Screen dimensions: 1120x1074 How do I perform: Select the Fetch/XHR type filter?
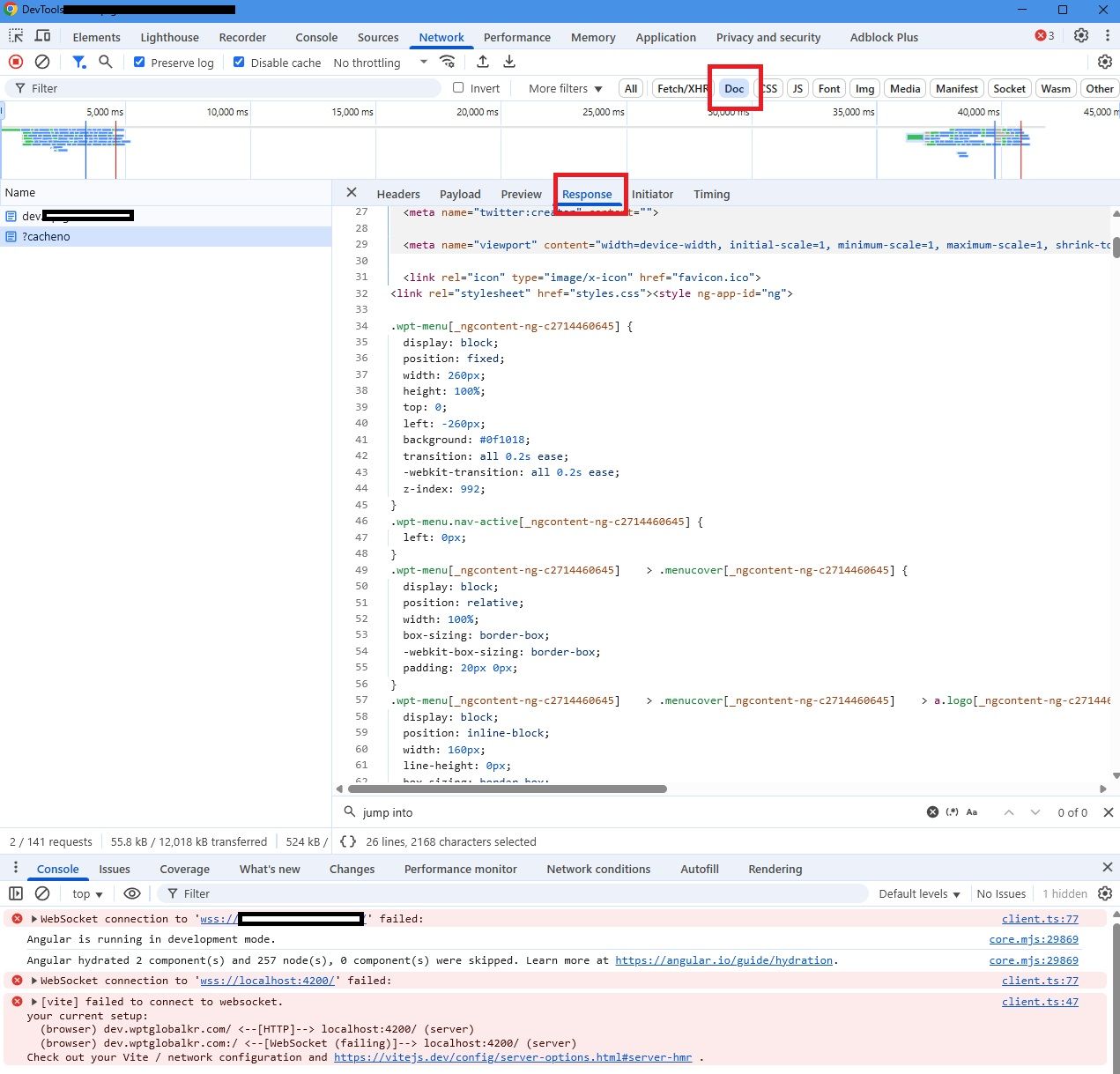click(682, 88)
